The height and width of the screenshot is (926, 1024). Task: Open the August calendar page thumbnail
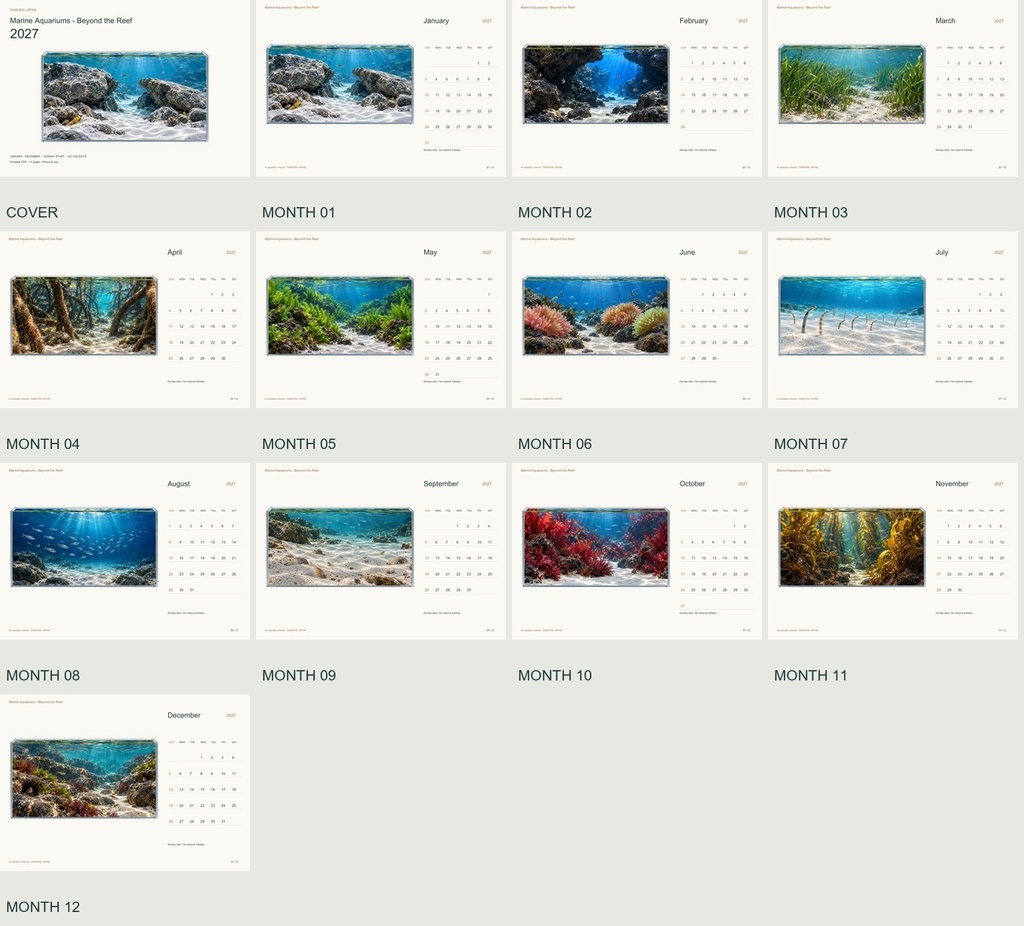point(125,551)
